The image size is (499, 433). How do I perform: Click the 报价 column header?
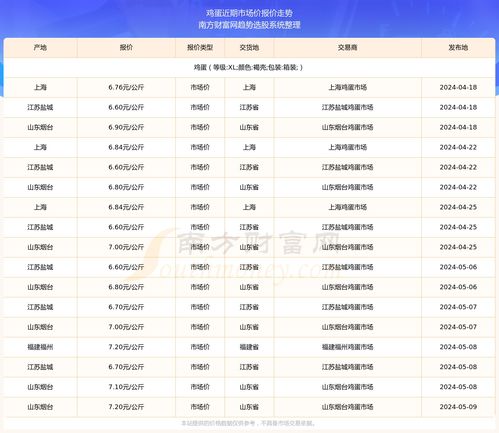(x=126, y=48)
